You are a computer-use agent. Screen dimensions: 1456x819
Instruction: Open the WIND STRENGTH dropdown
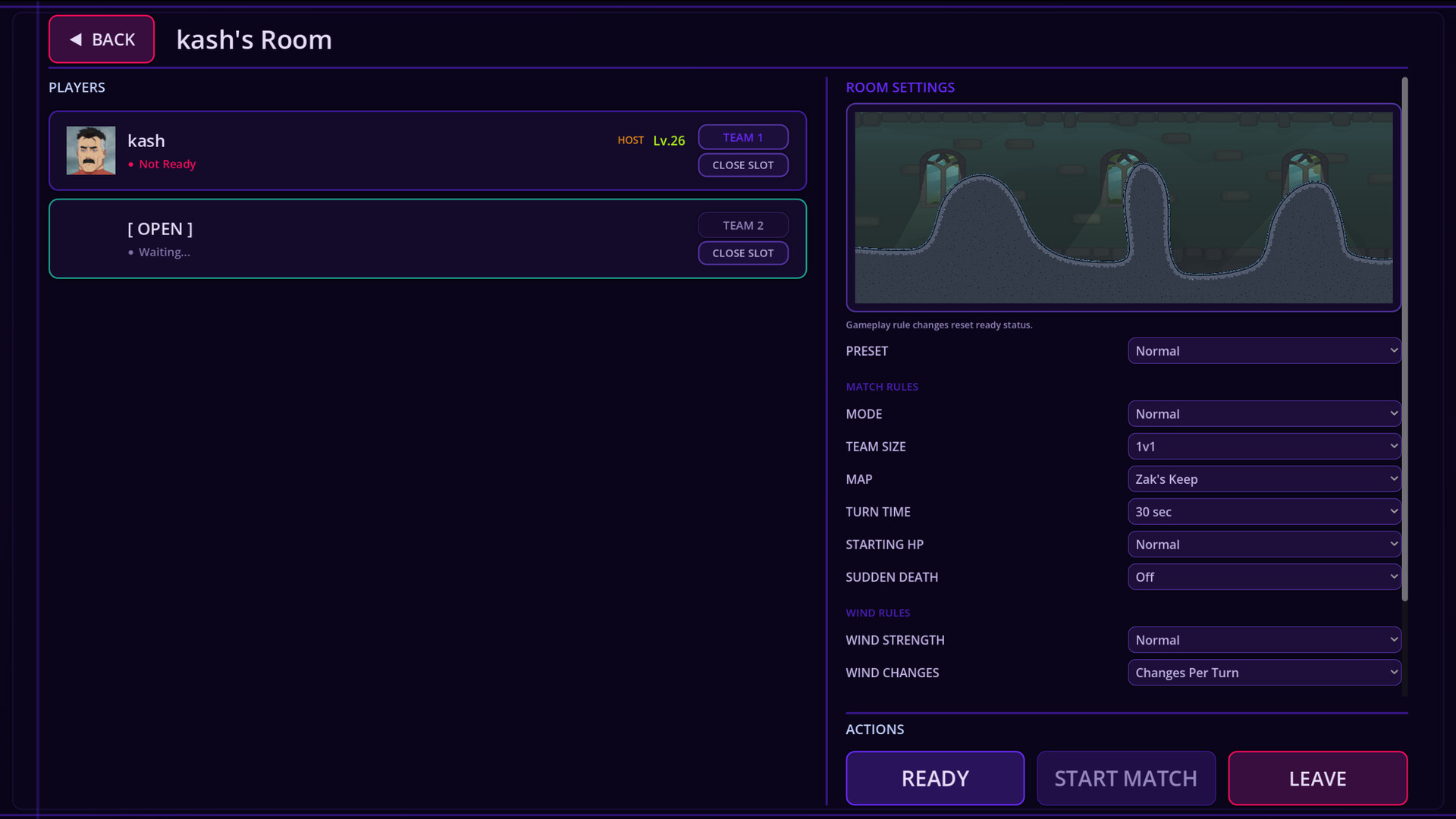pos(1263,639)
